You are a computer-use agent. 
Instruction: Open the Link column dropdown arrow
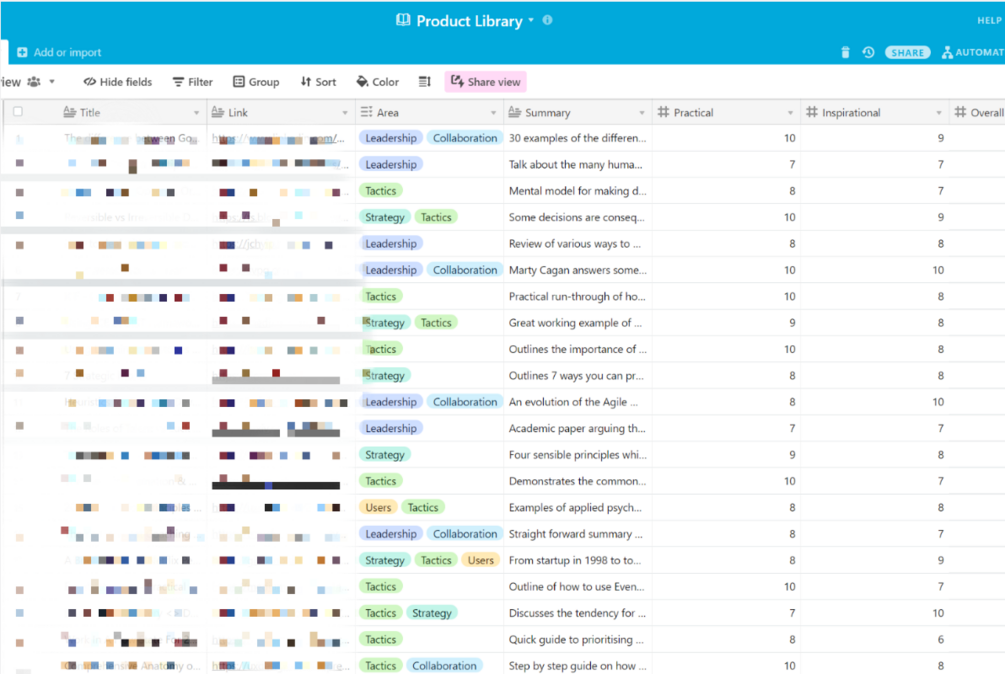pyautogui.click(x=345, y=113)
